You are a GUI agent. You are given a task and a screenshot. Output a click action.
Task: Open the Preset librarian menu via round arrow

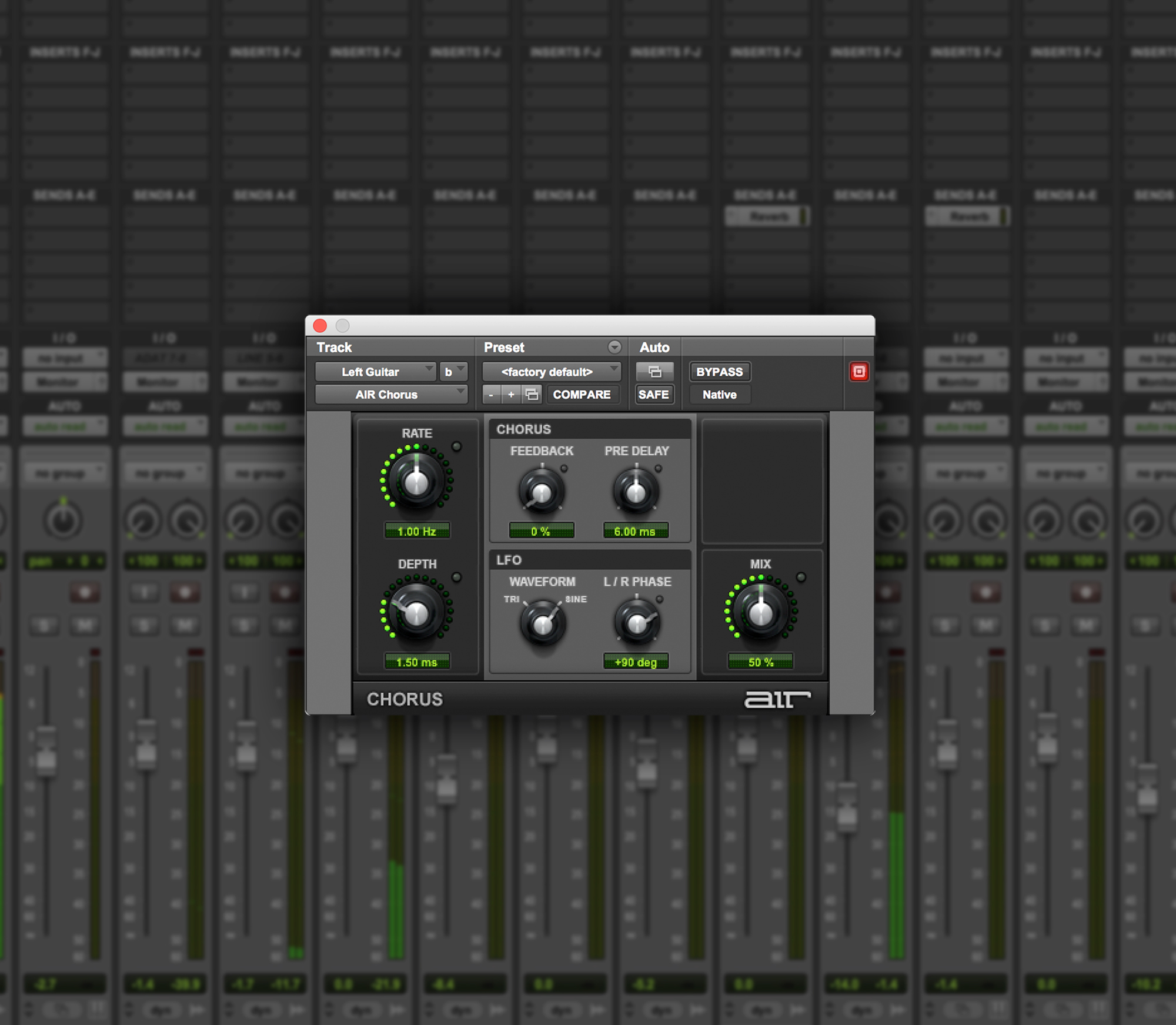[615, 347]
